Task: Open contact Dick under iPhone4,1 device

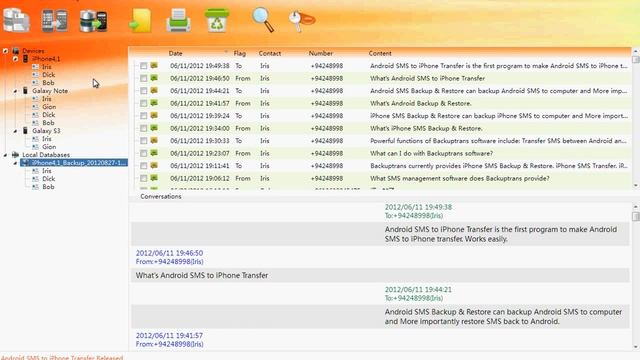Action: coord(48,75)
